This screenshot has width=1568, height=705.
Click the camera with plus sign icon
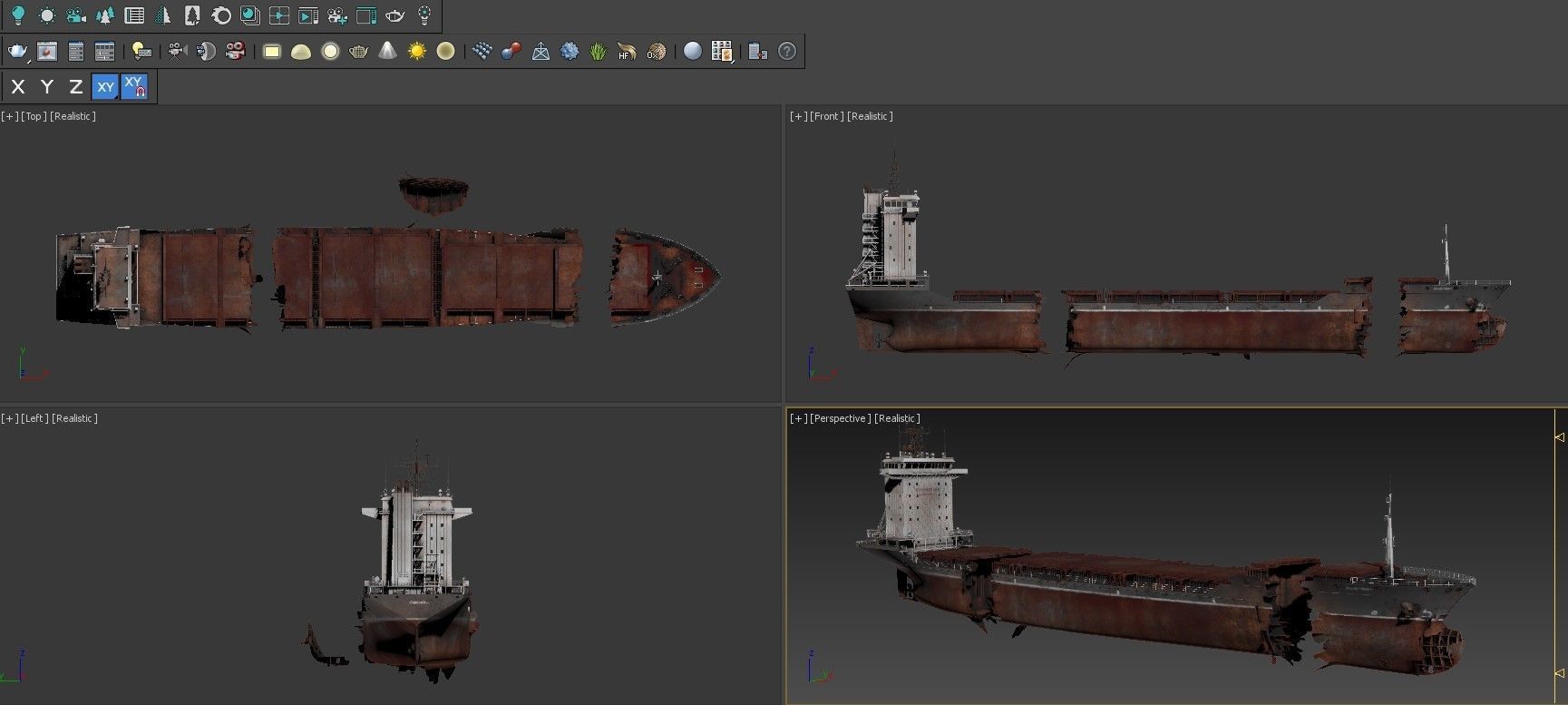click(337, 15)
